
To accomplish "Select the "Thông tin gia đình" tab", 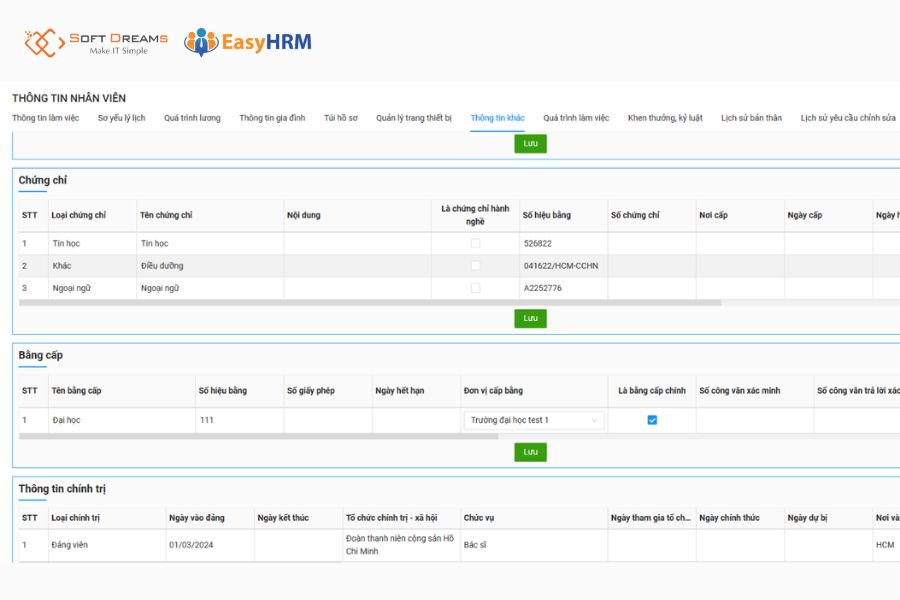I will pos(272,118).
